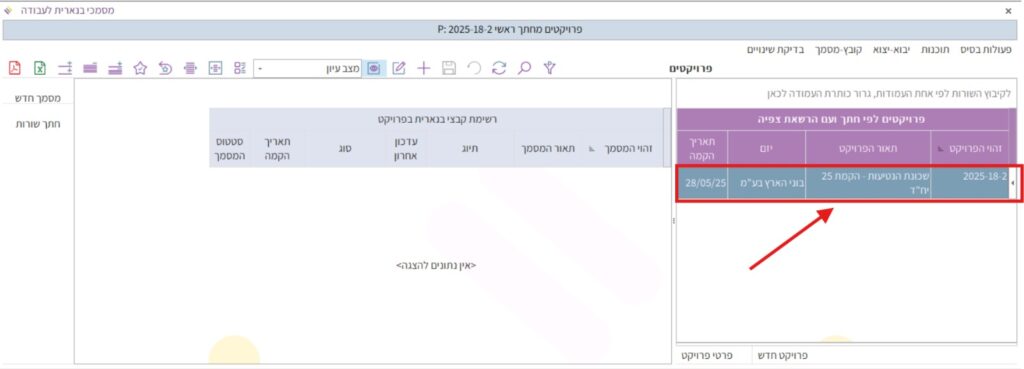Click the floppy-disk save icon
Image resolution: width=1024 pixels, height=369 pixels.
[449, 68]
